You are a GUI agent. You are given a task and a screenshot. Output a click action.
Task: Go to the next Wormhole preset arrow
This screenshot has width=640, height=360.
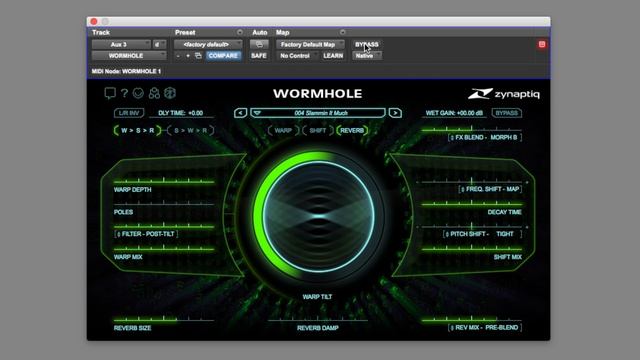(395, 113)
